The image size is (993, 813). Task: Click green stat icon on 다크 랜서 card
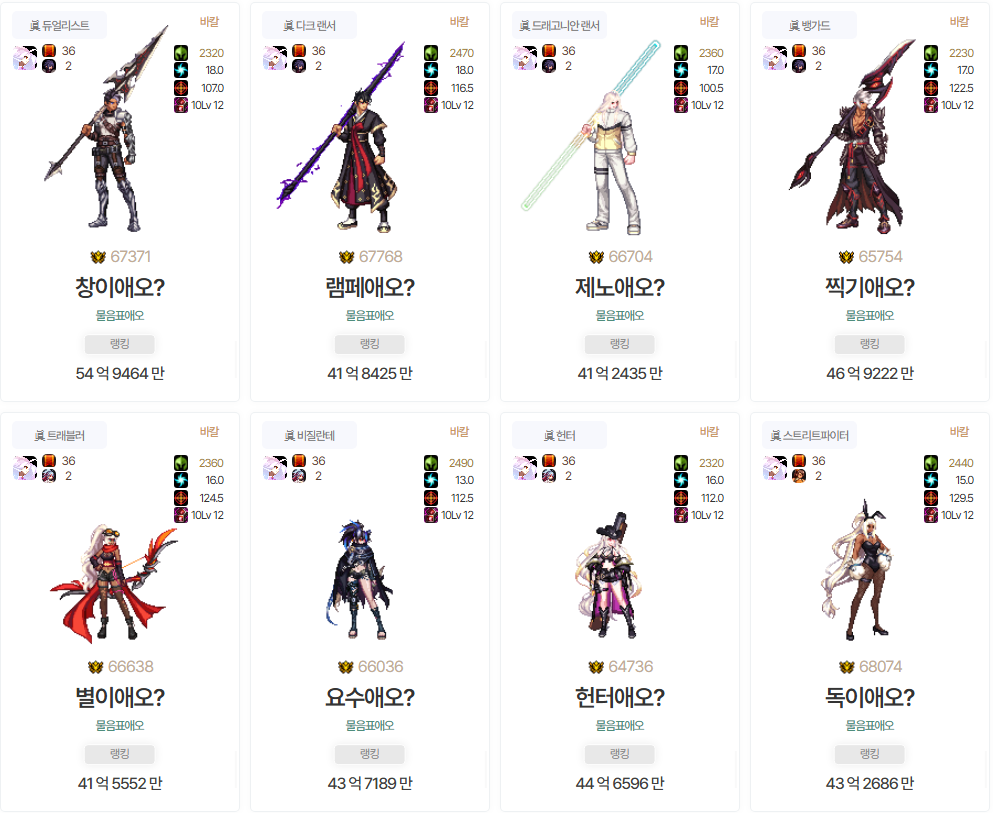coord(431,53)
